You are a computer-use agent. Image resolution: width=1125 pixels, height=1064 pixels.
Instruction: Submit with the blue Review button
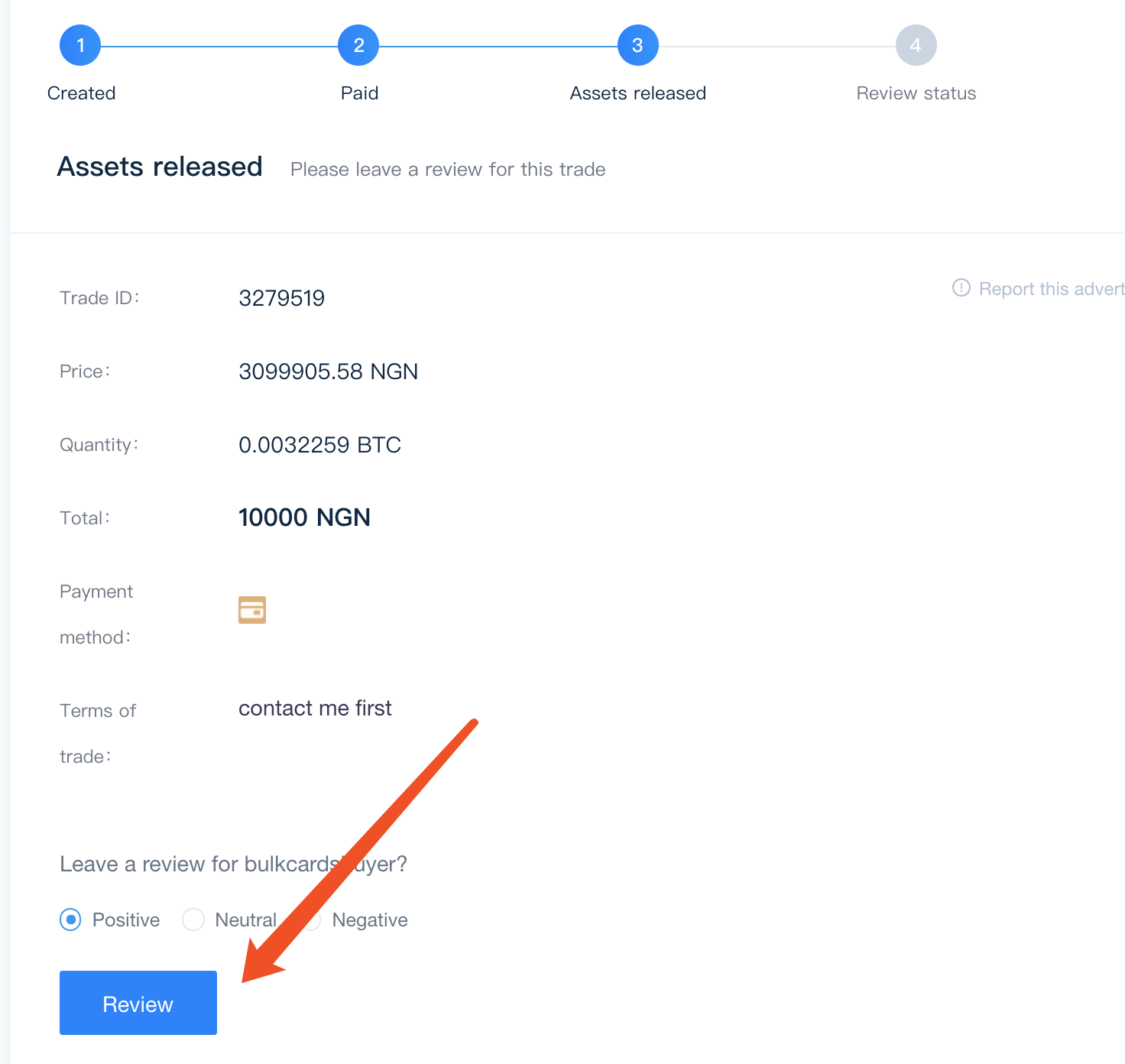(x=138, y=1003)
